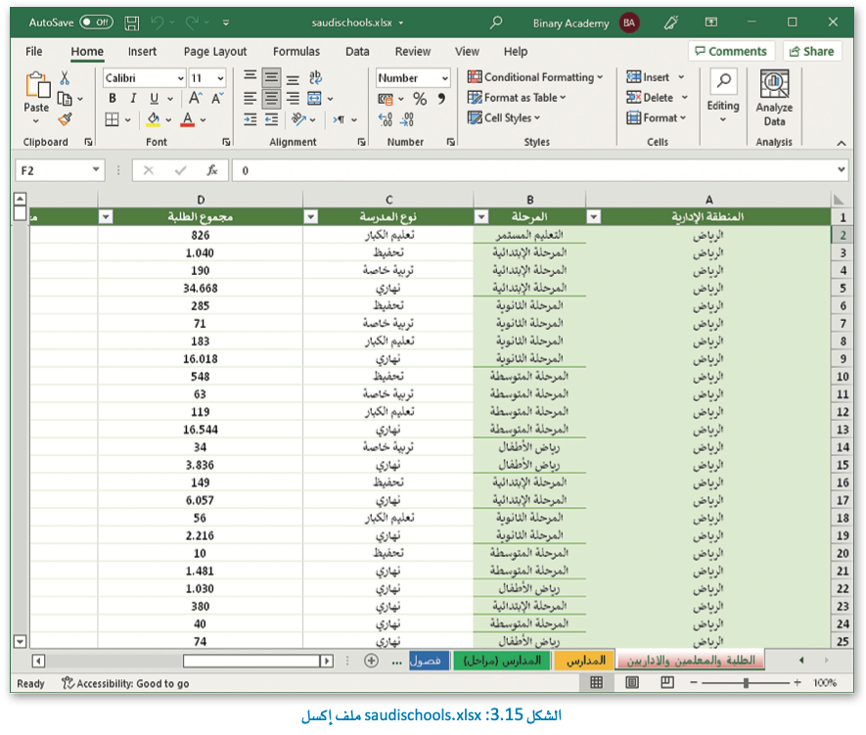
Task: Switch to Page Break Preview view
Action: pos(667,683)
